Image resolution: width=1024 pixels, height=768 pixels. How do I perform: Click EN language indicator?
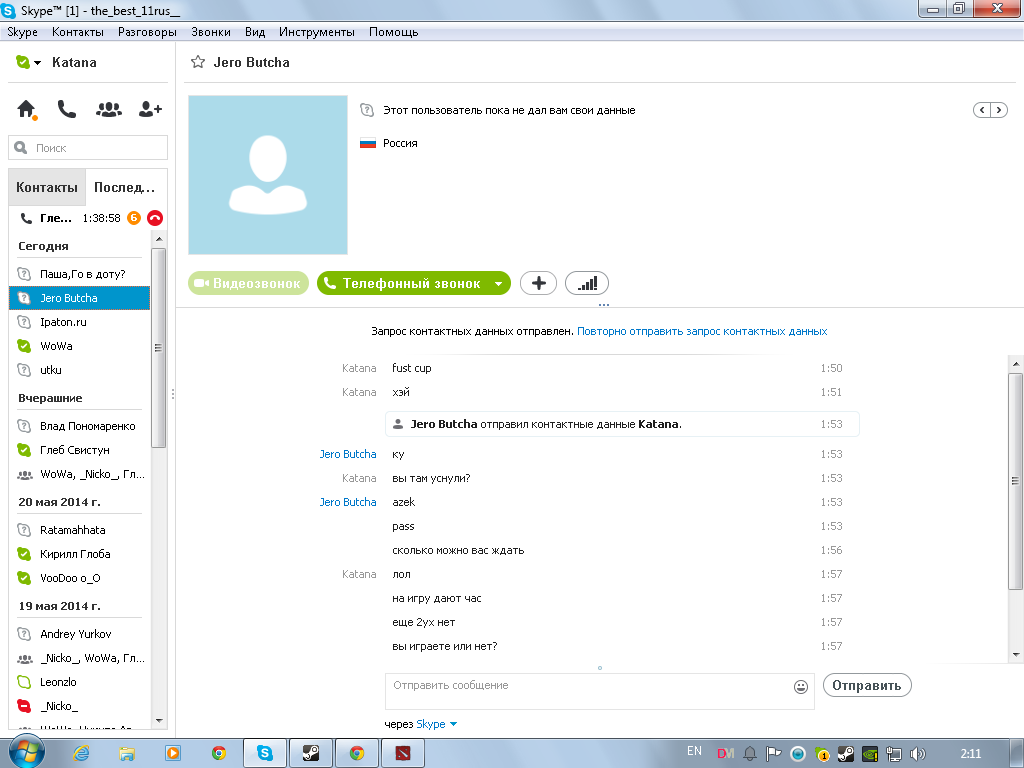coord(694,752)
